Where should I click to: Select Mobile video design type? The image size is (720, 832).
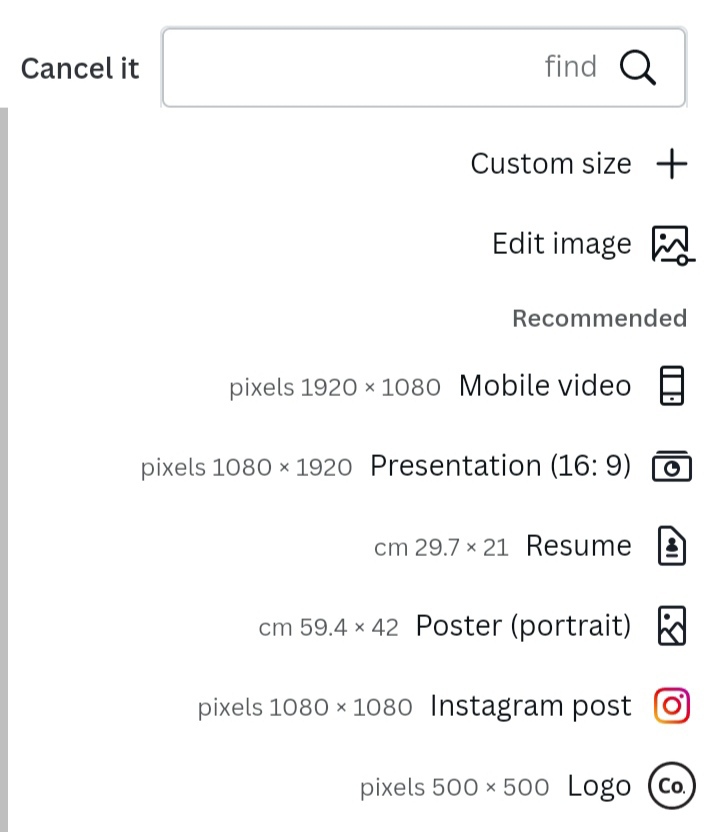pos(545,386)
